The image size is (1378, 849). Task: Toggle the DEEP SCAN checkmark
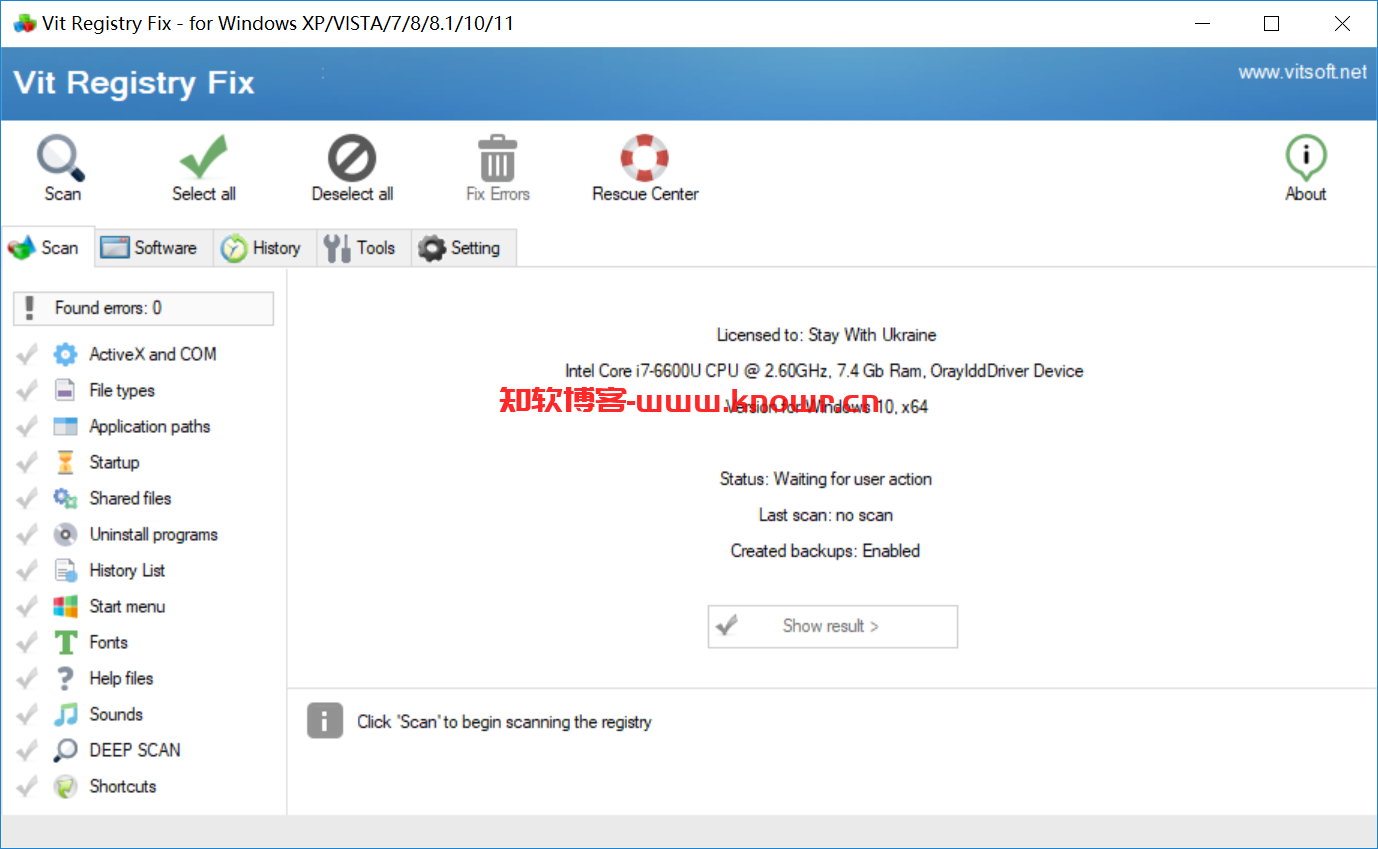click(x=28, y=750)
